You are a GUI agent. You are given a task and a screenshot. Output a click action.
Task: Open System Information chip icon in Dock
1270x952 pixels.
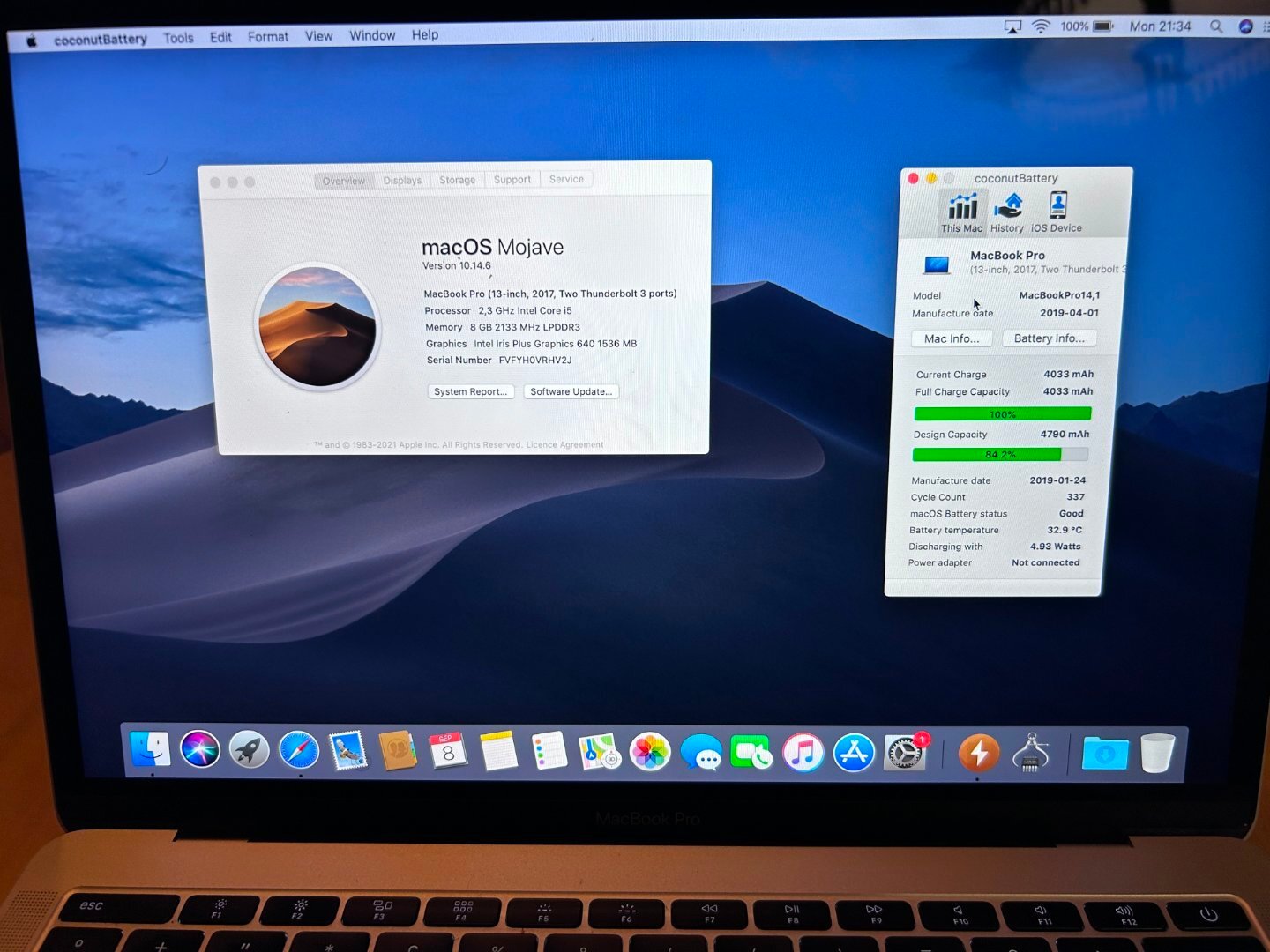point(1030,754)
